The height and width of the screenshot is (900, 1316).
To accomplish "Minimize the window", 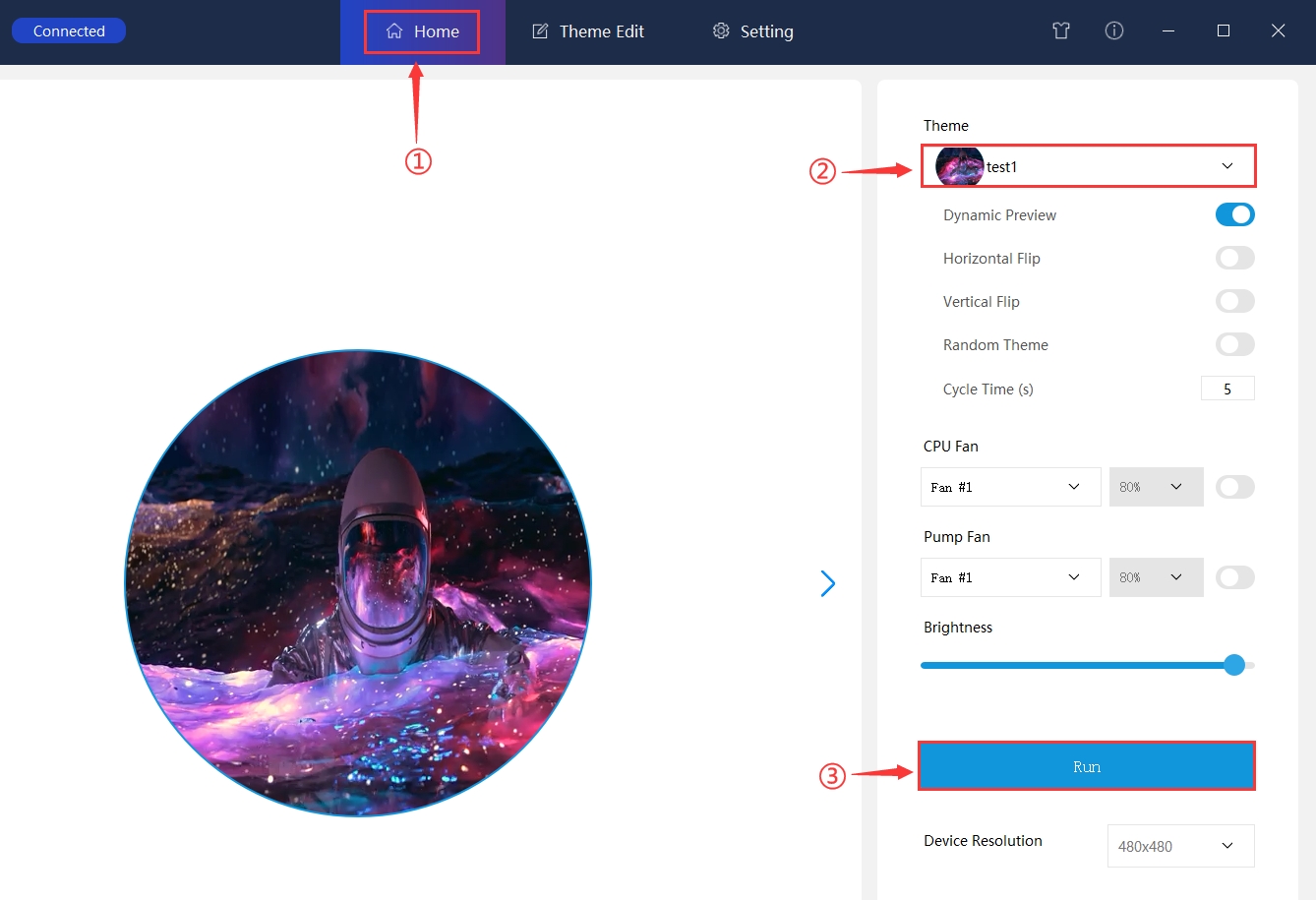I will pyautogui.click(x=1168, y=30).
